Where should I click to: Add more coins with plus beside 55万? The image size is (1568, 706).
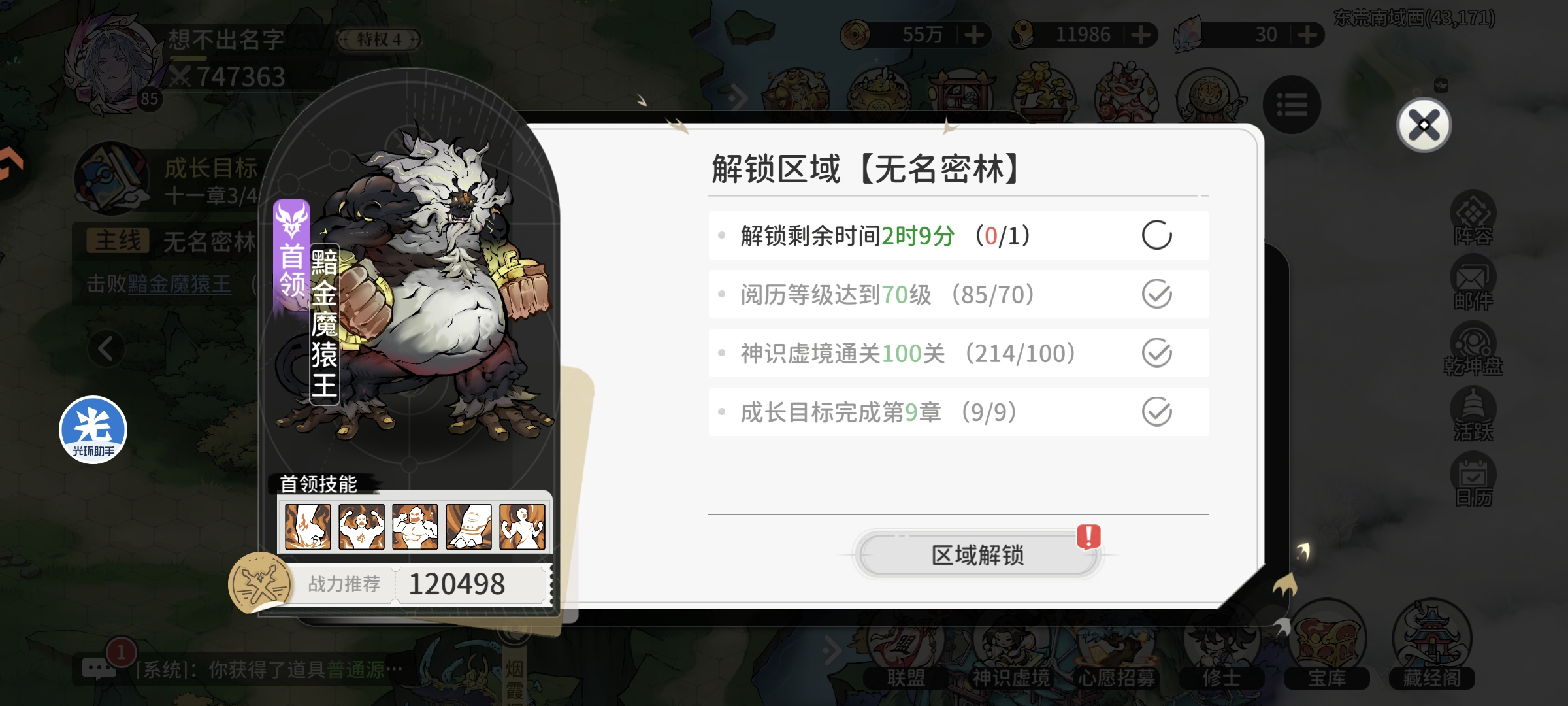click(x=974, y=35)
